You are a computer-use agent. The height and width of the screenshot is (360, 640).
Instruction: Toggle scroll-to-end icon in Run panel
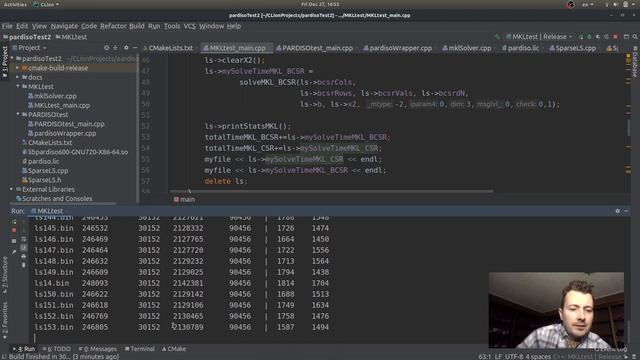point(24,248)
